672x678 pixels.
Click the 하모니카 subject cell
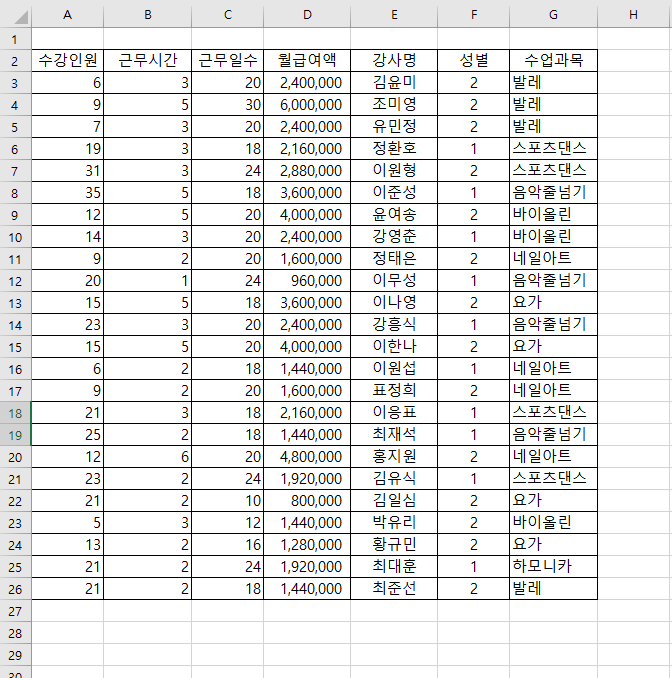click(x=553, y=566)
